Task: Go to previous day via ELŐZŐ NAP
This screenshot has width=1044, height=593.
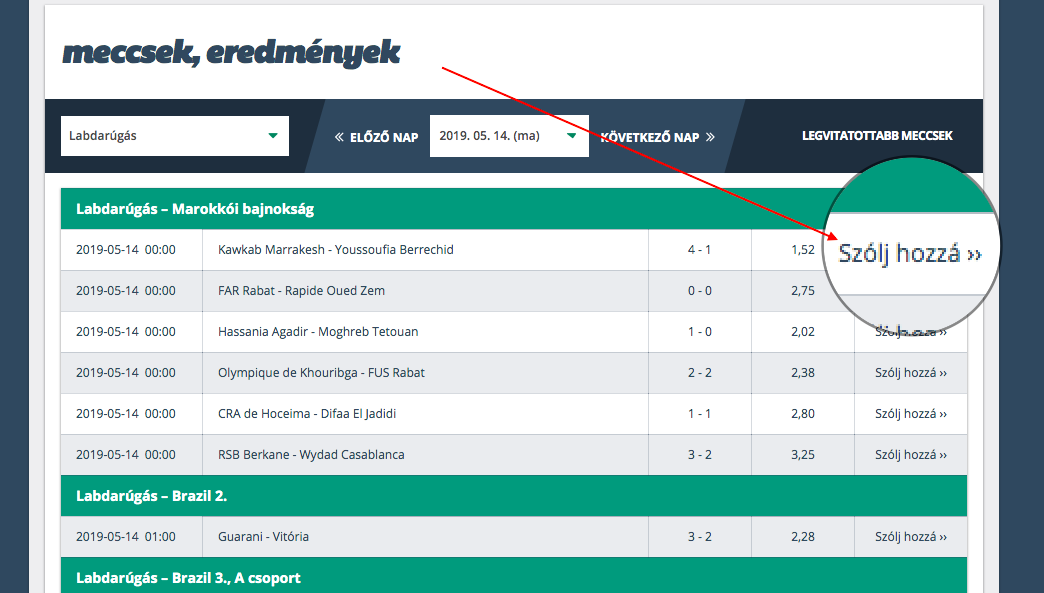Action: coord(384,137)
